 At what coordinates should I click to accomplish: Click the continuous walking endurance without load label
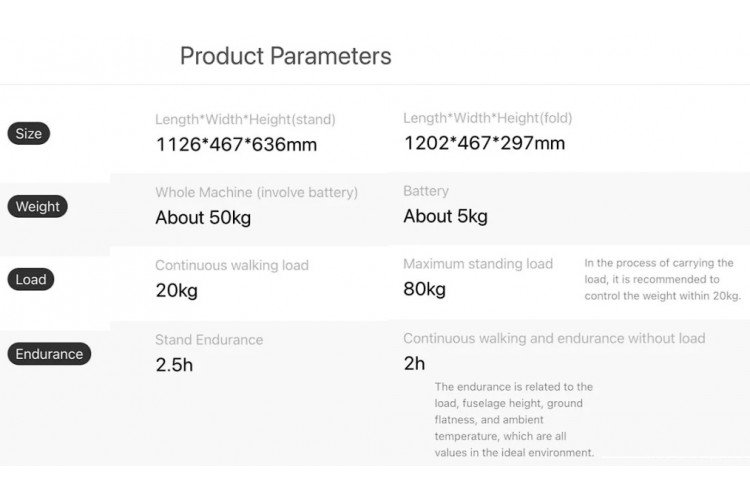pos(554,338)
